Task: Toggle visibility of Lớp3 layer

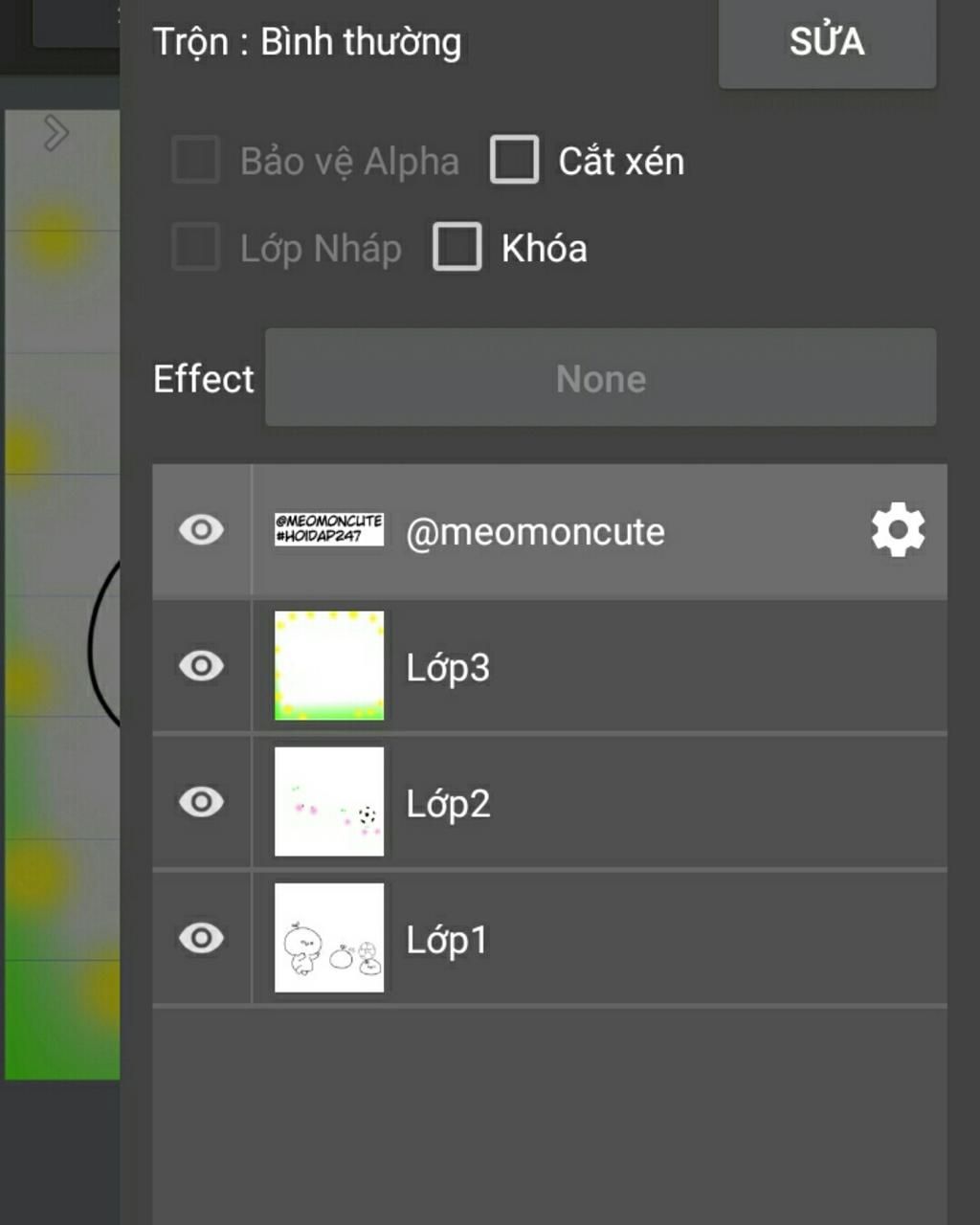Action: click(201, 666)
